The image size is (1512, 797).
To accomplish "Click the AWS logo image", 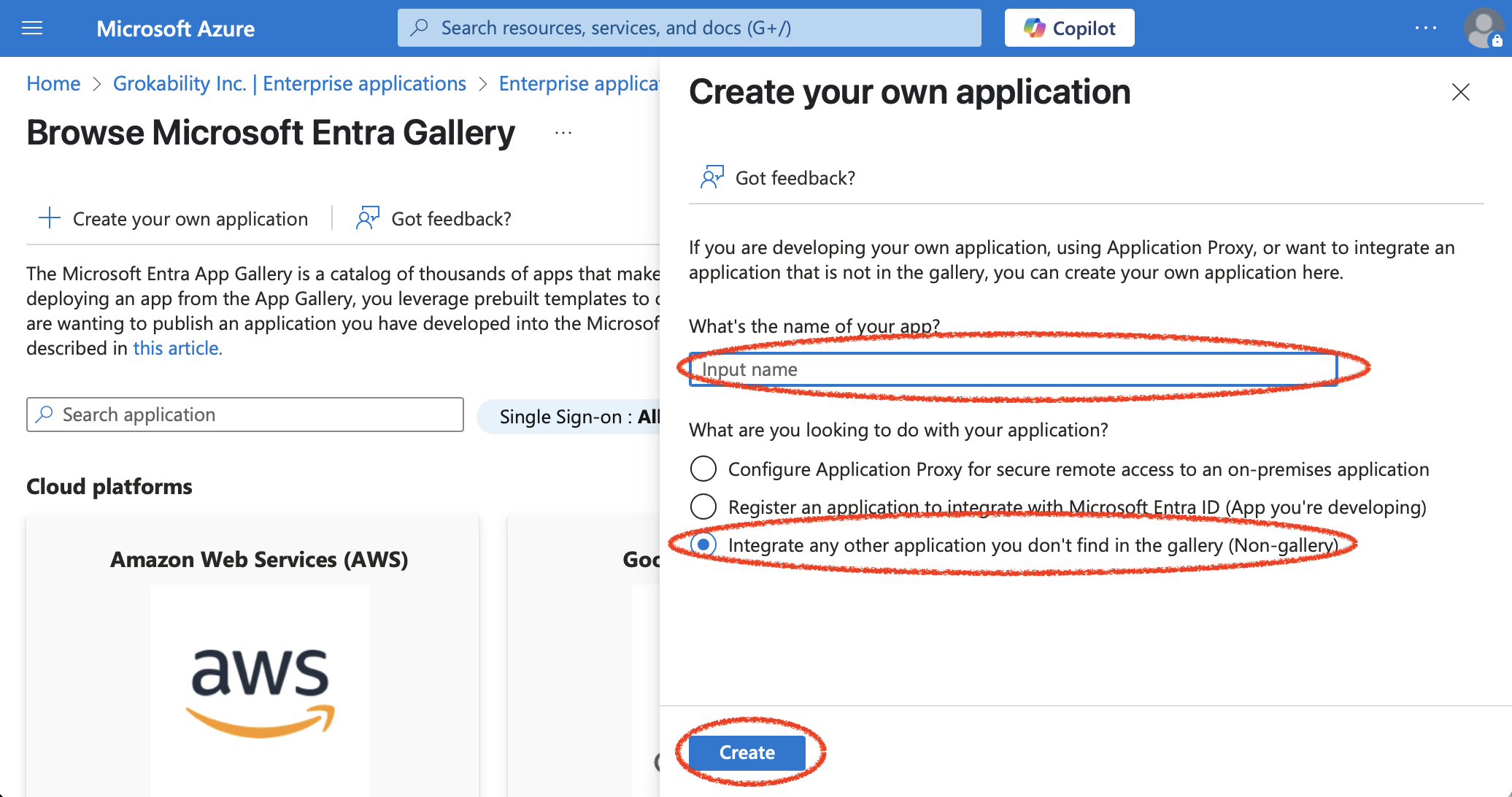I will coord(260,692).
